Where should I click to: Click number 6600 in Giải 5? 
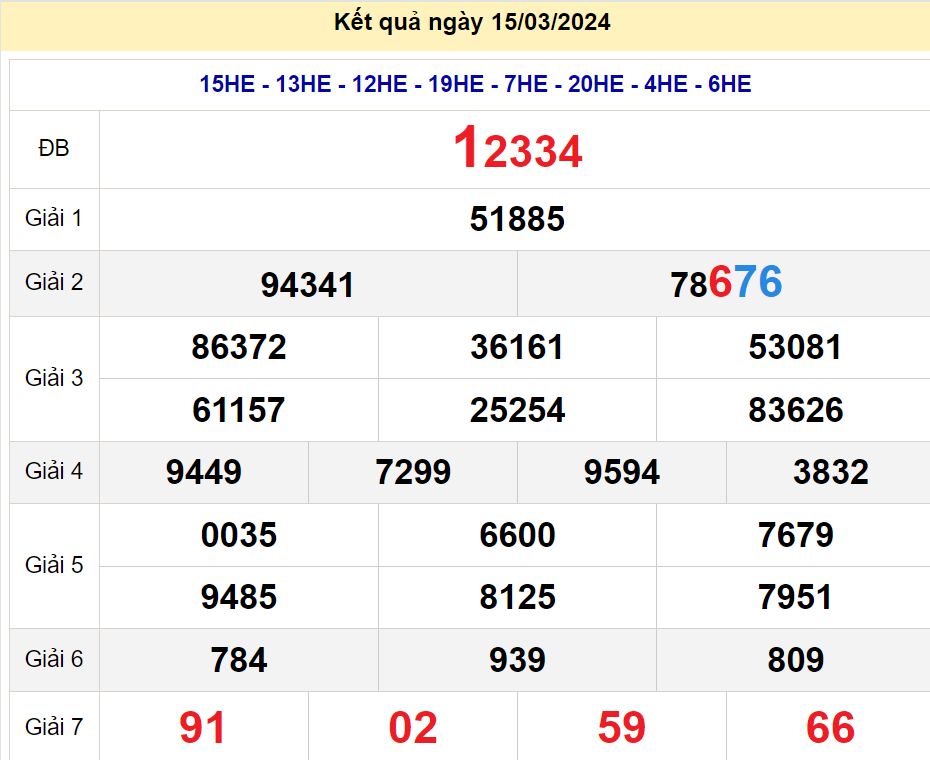[x=516, y=536]
